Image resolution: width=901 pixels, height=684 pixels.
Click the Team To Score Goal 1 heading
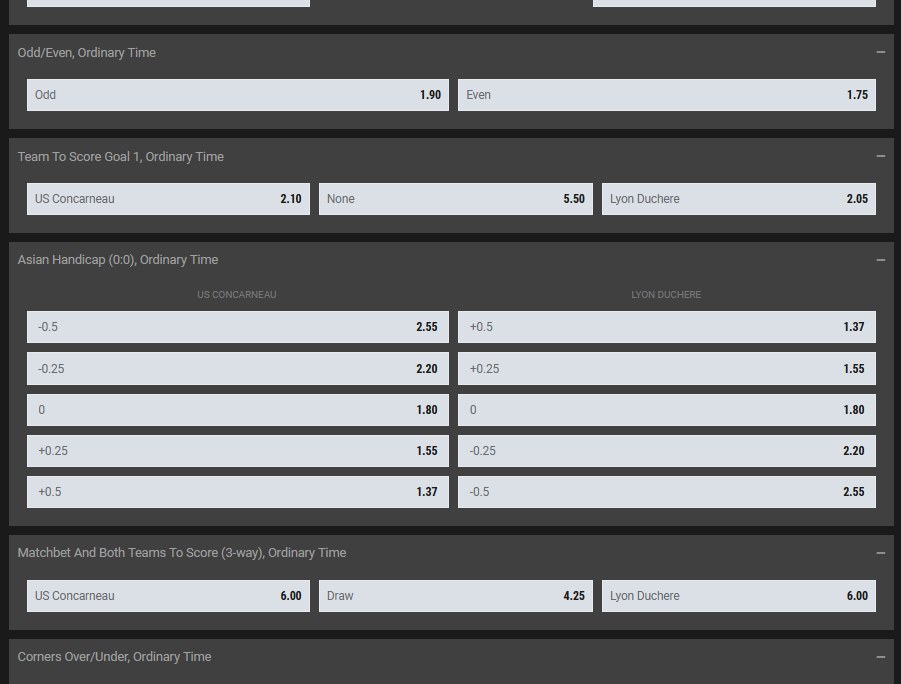coord(121,157)
